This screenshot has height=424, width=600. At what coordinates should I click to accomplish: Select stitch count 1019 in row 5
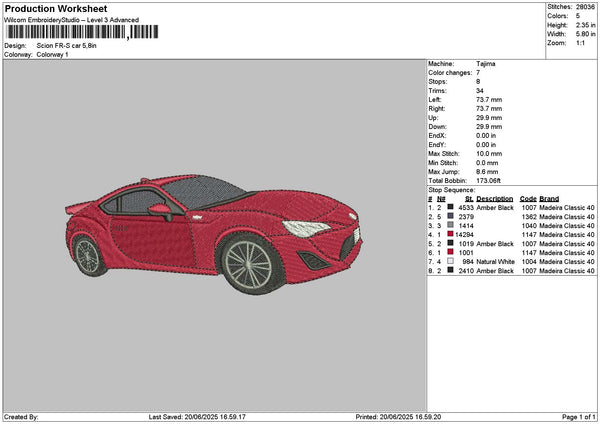click(x=466, y=244)
